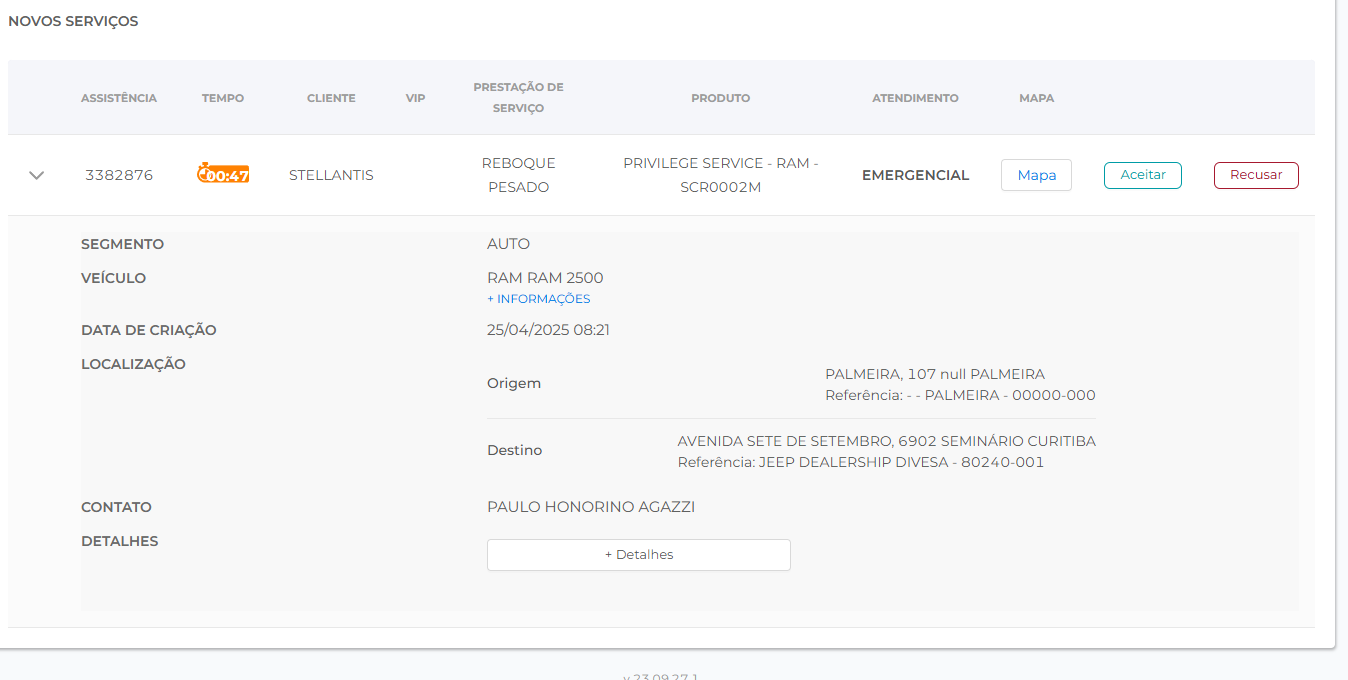Image resolution: width=1348 pixels, height=680 pixels.
Task: Click the Avenida Sete de Setembro destination
Action: [886, 441]
